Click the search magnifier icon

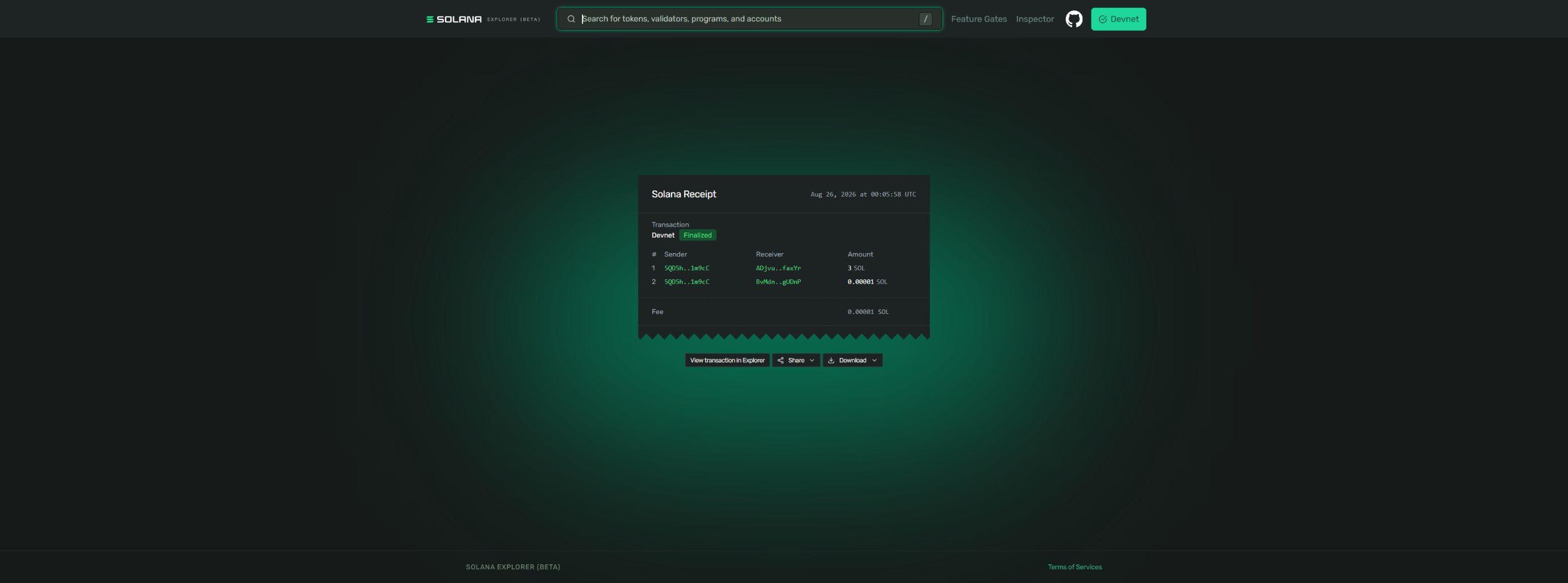coord(571,19)
